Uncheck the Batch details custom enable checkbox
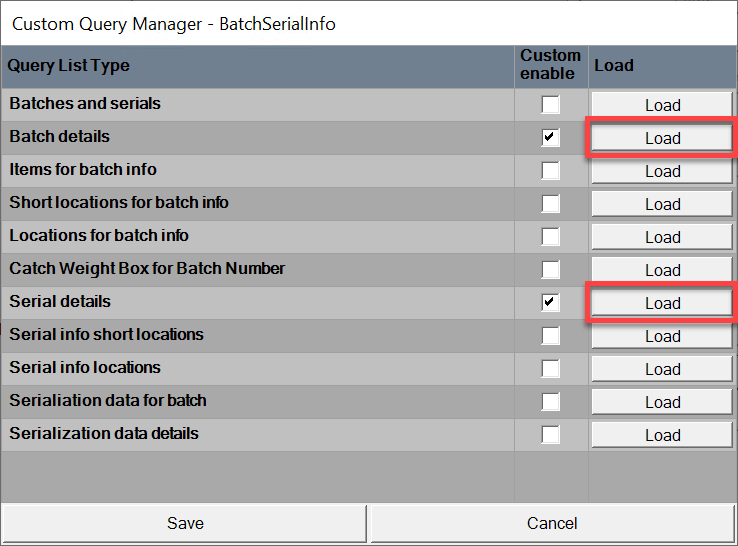Screen dimensions: 738x546 click(550, 138)
